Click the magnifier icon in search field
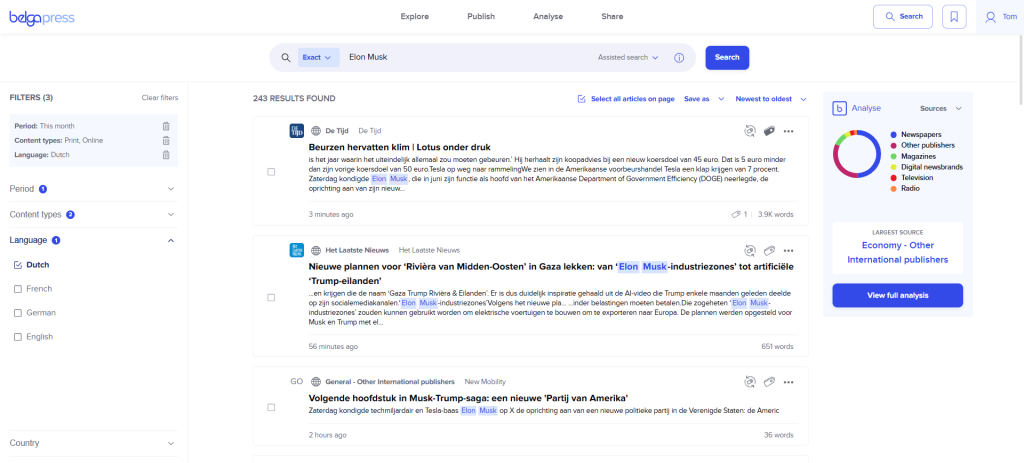The width and height of the screenshot is (1024, 463). [285, 57]
